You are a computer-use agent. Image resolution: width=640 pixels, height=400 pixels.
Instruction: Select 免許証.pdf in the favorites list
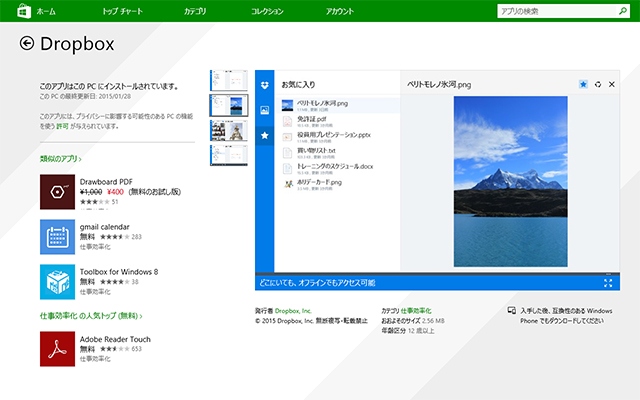point(338,121)
